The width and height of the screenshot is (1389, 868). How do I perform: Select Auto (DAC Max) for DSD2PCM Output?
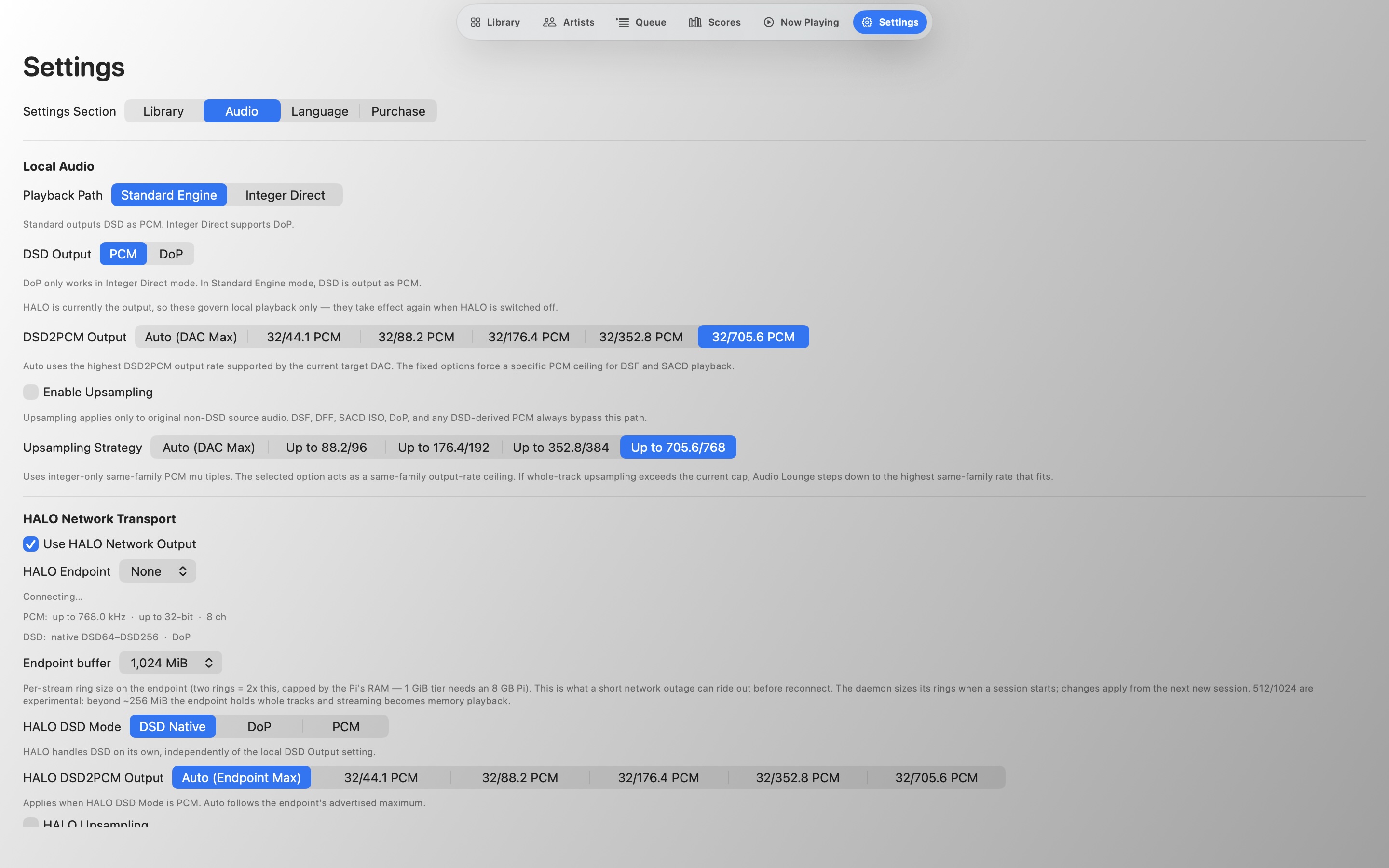click(191, 337)
